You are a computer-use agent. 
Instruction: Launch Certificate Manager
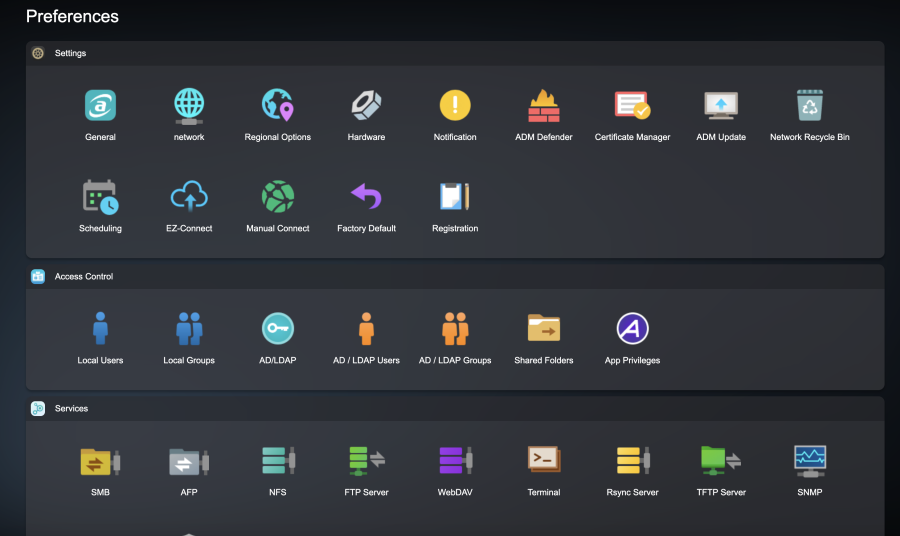click(x=632, y=105)
